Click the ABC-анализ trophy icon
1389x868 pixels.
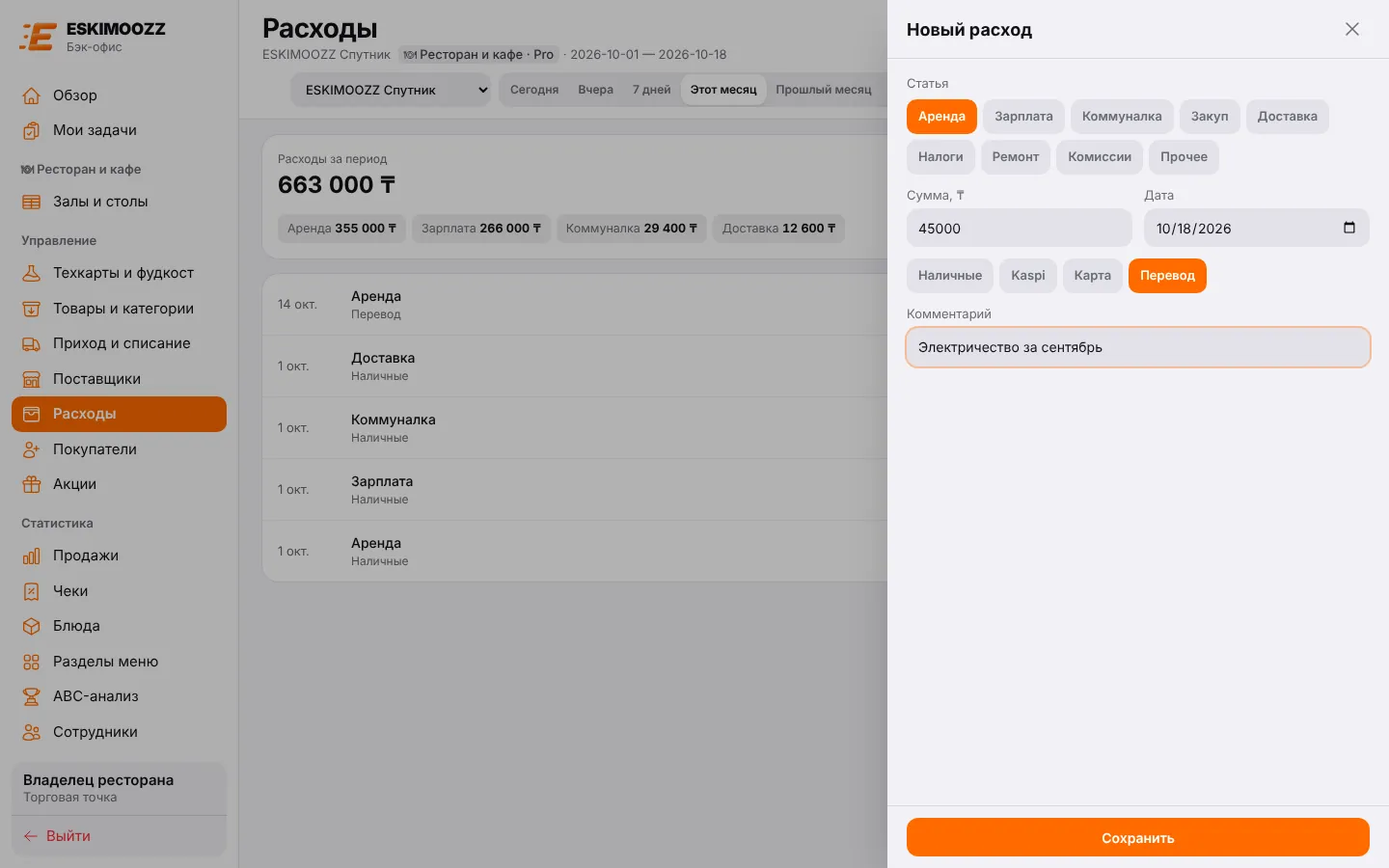(x=32, y=696)
